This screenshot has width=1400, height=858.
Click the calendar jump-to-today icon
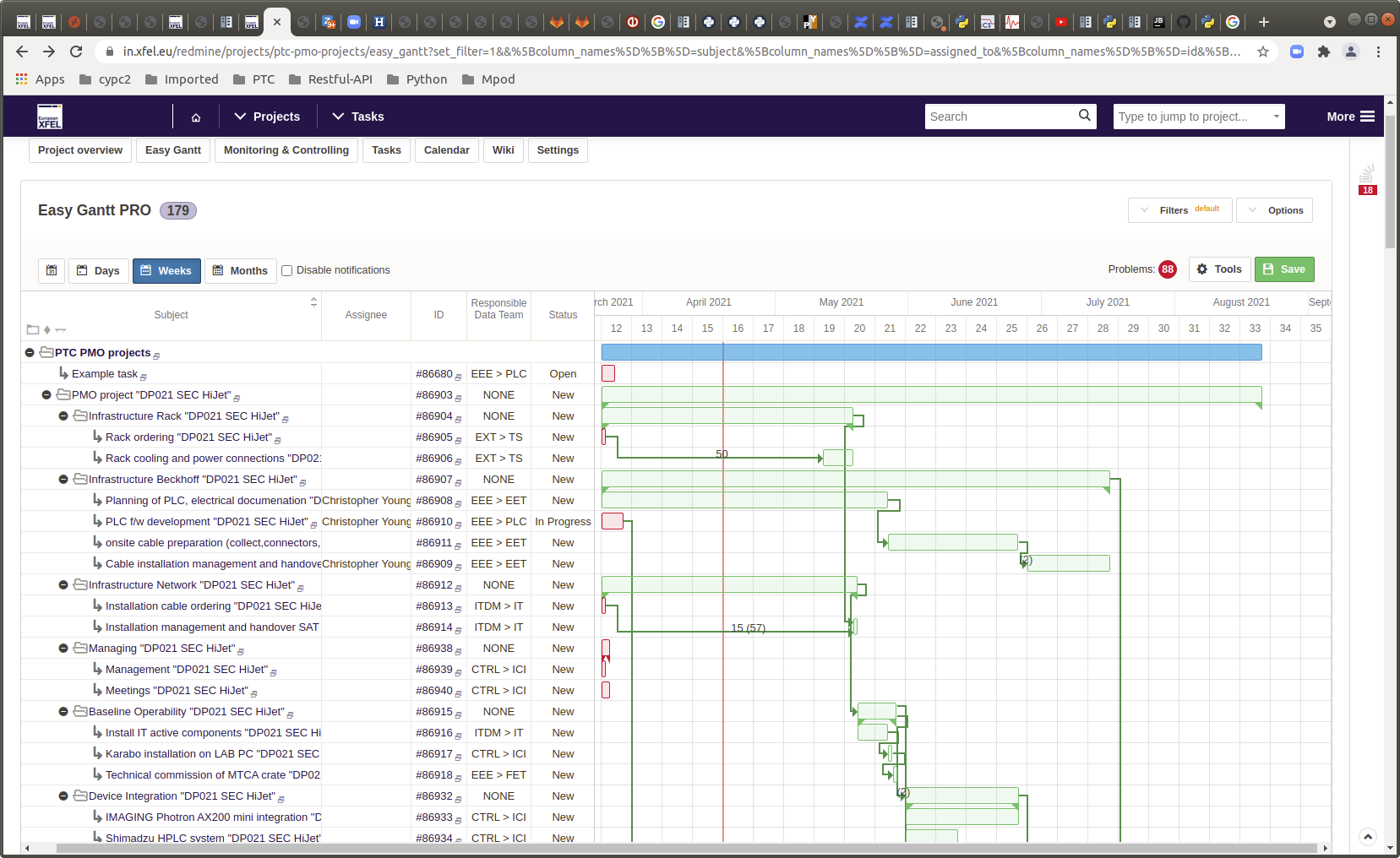[52, 270]
